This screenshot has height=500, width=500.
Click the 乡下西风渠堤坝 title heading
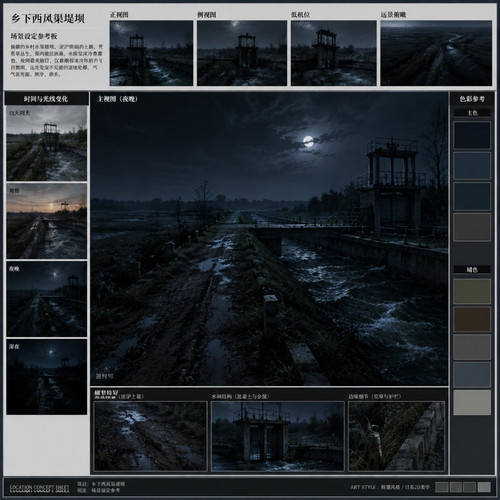click(48, 19)
